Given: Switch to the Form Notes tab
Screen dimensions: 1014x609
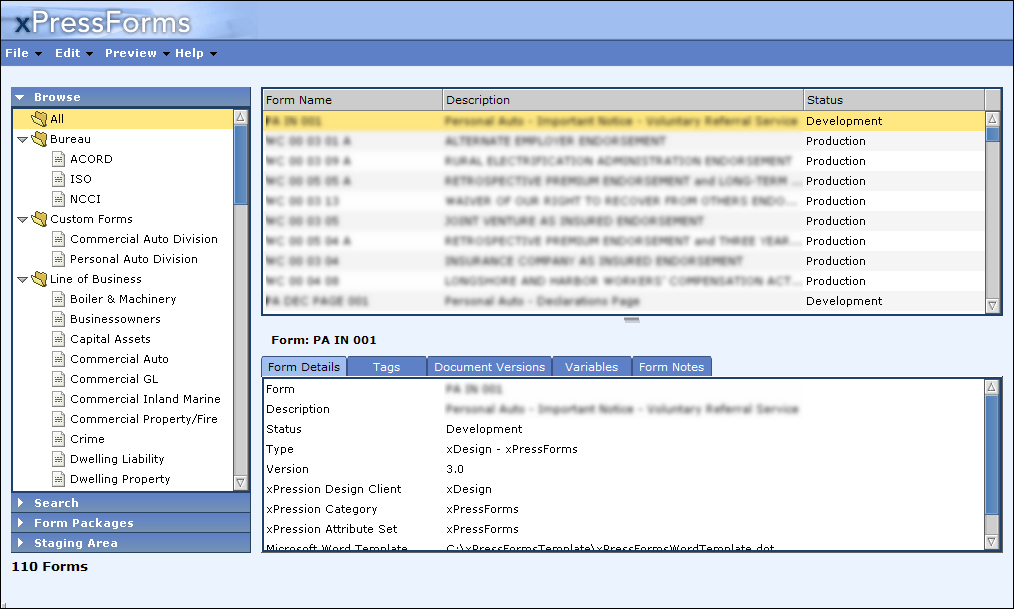Looking at the screenshot, I should coord(671,367).
